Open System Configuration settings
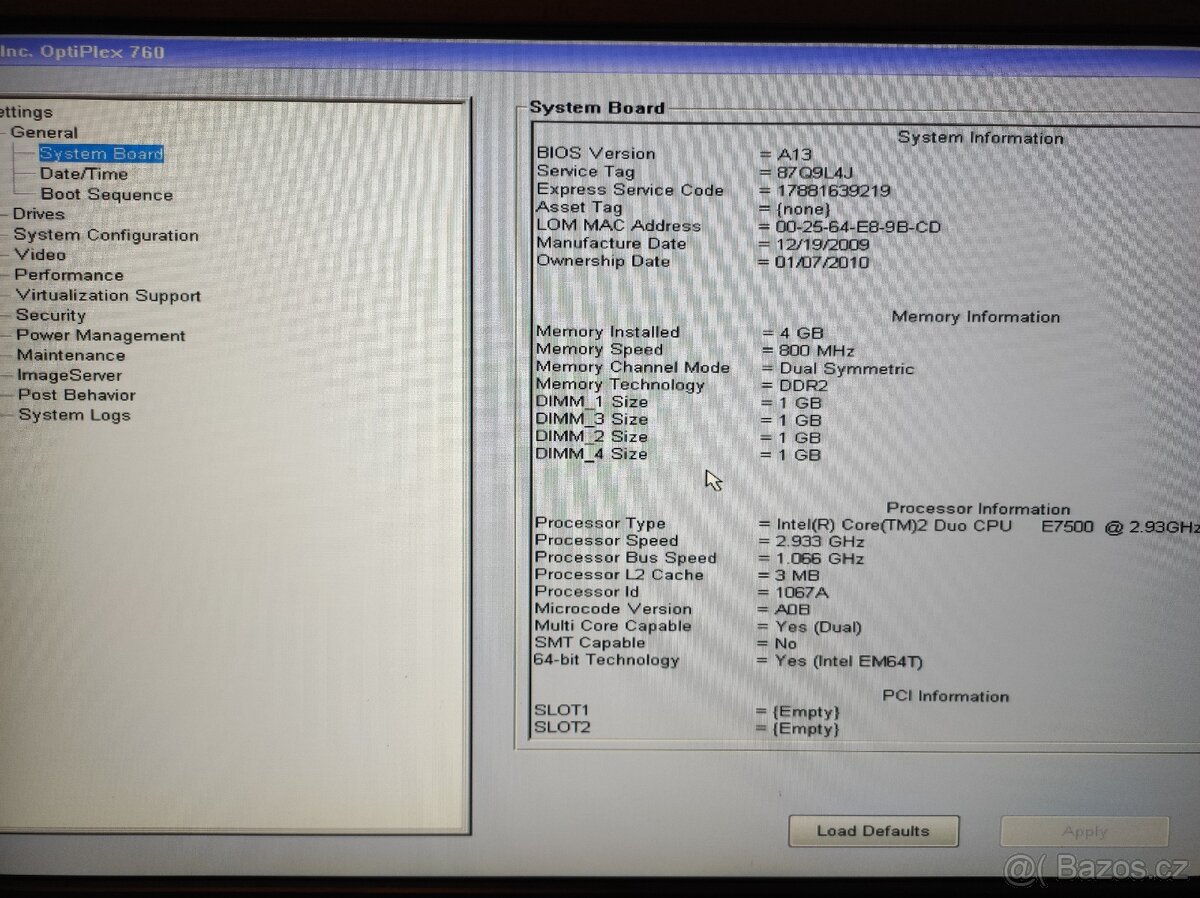The height and width of the screenshot is (898, 1200). pos(105,234)
